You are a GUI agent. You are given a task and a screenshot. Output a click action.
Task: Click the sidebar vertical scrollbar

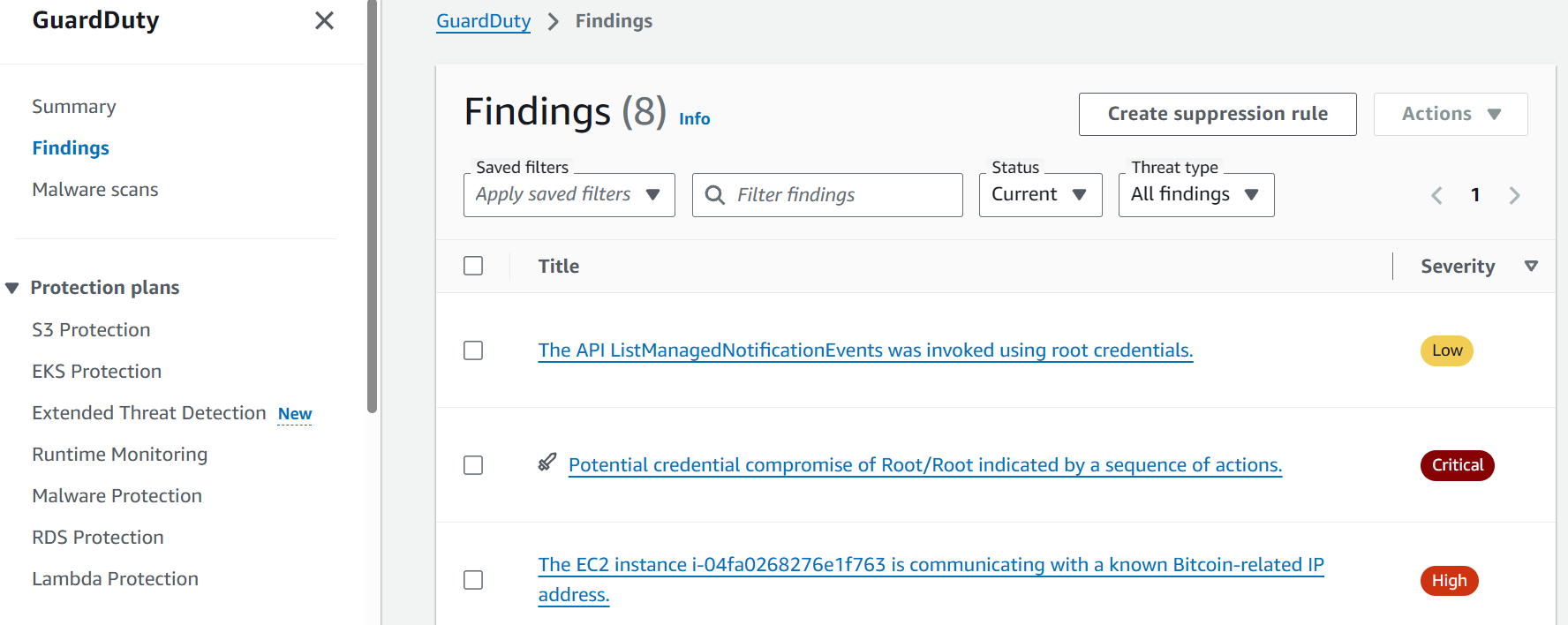(373, 207)
